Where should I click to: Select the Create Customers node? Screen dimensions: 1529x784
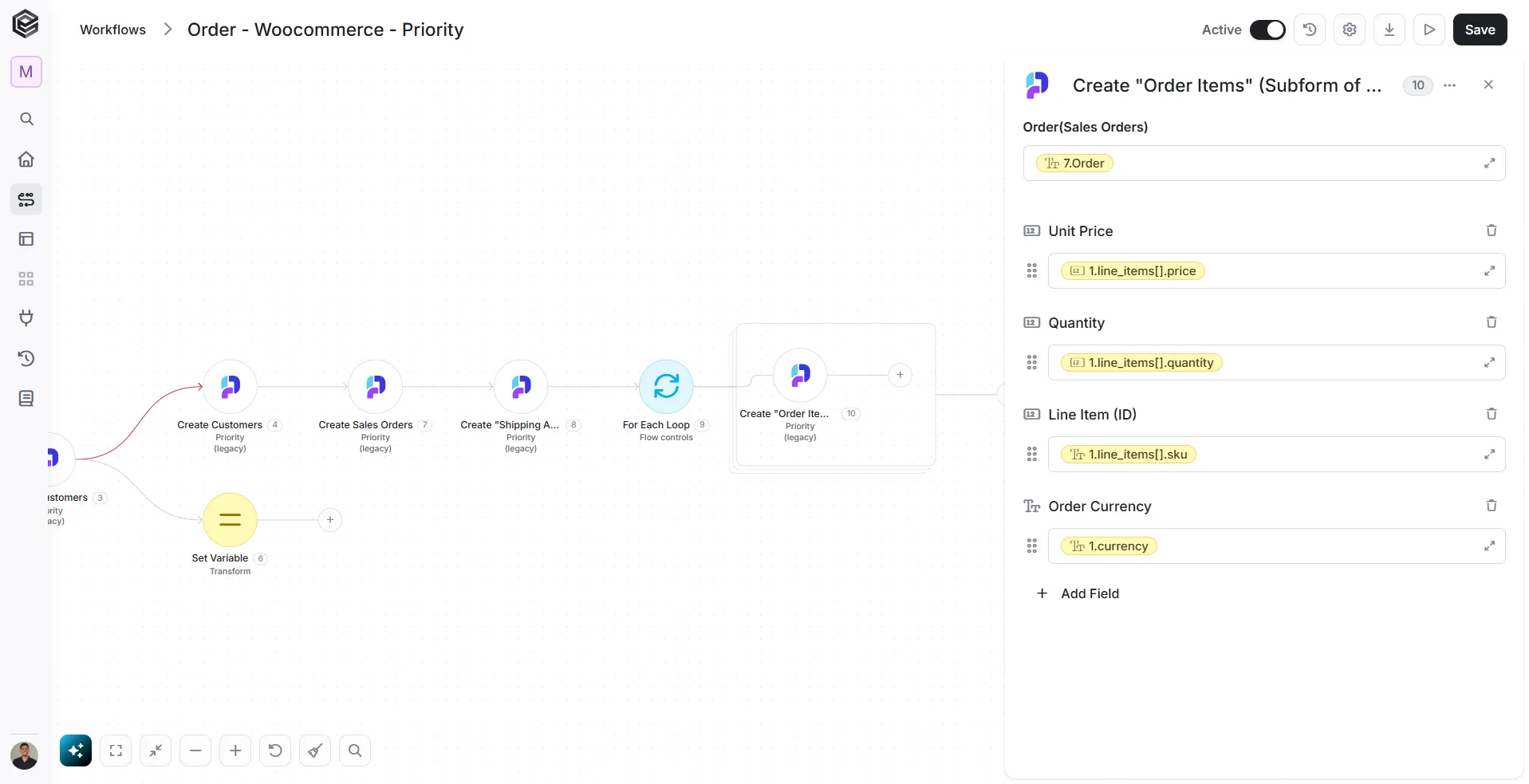pyautogui.click(x=230, y=387)
